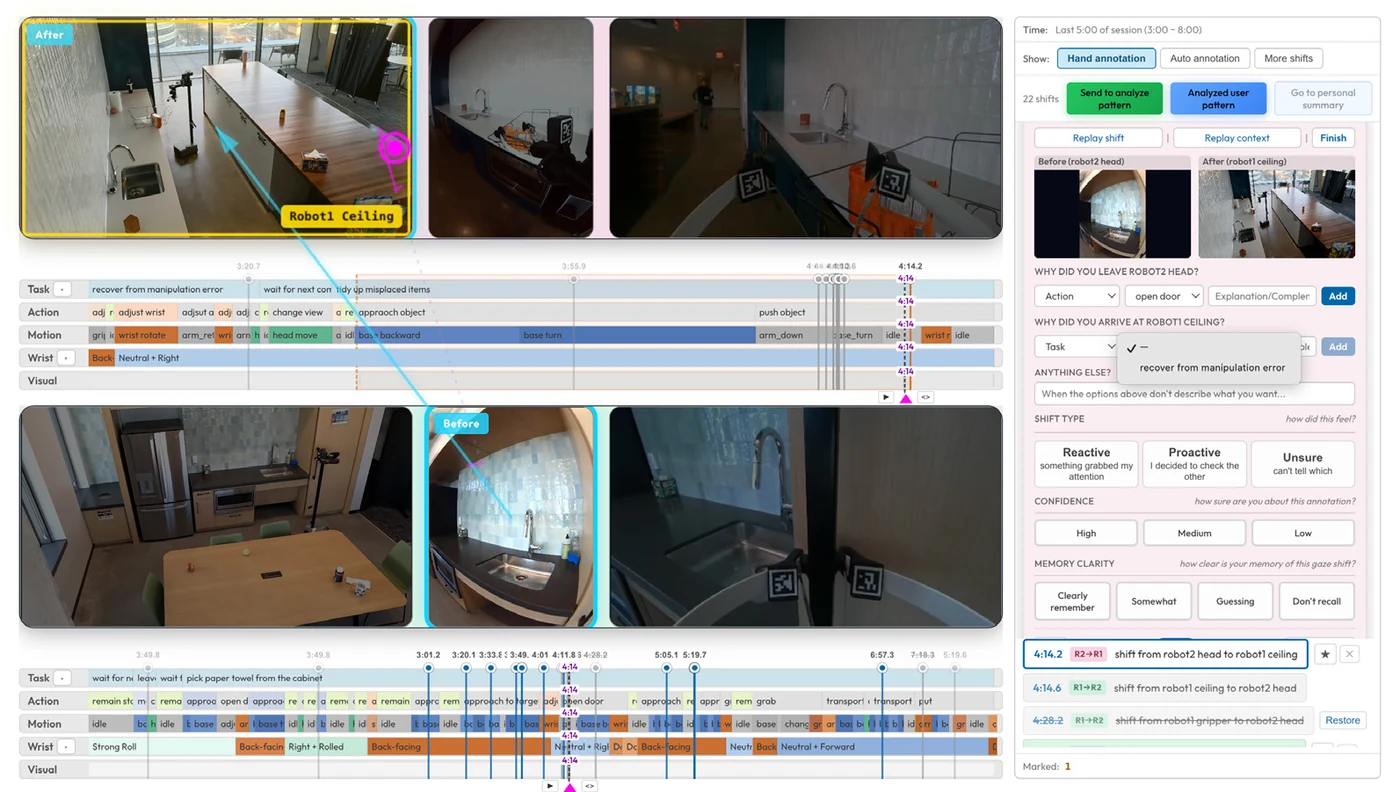Open the Action category dropdown
The image size is (1400, 792).
pyautogui.click(x=1076, y=296)
